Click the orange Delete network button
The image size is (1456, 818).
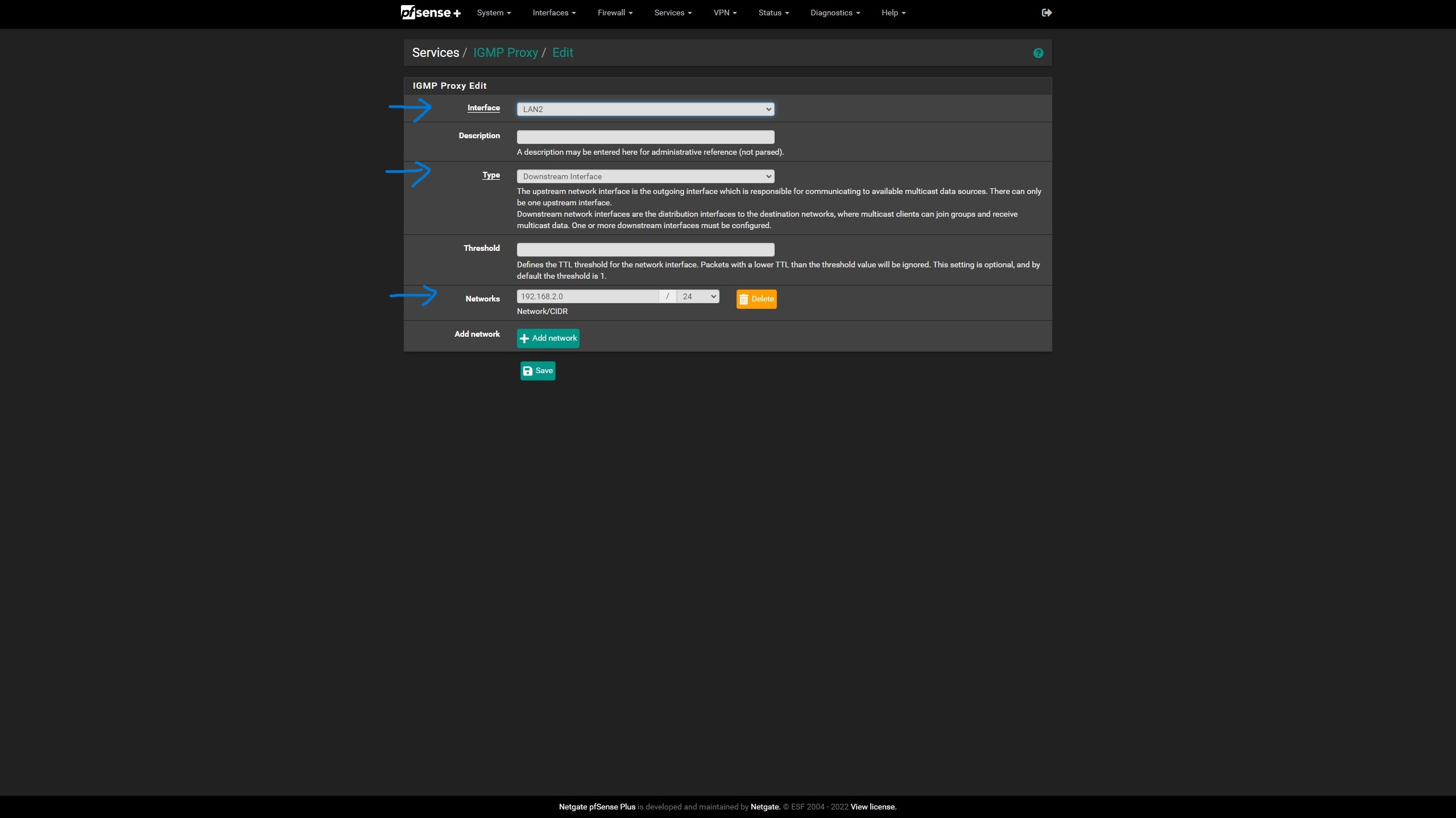[x=756, y=299]
